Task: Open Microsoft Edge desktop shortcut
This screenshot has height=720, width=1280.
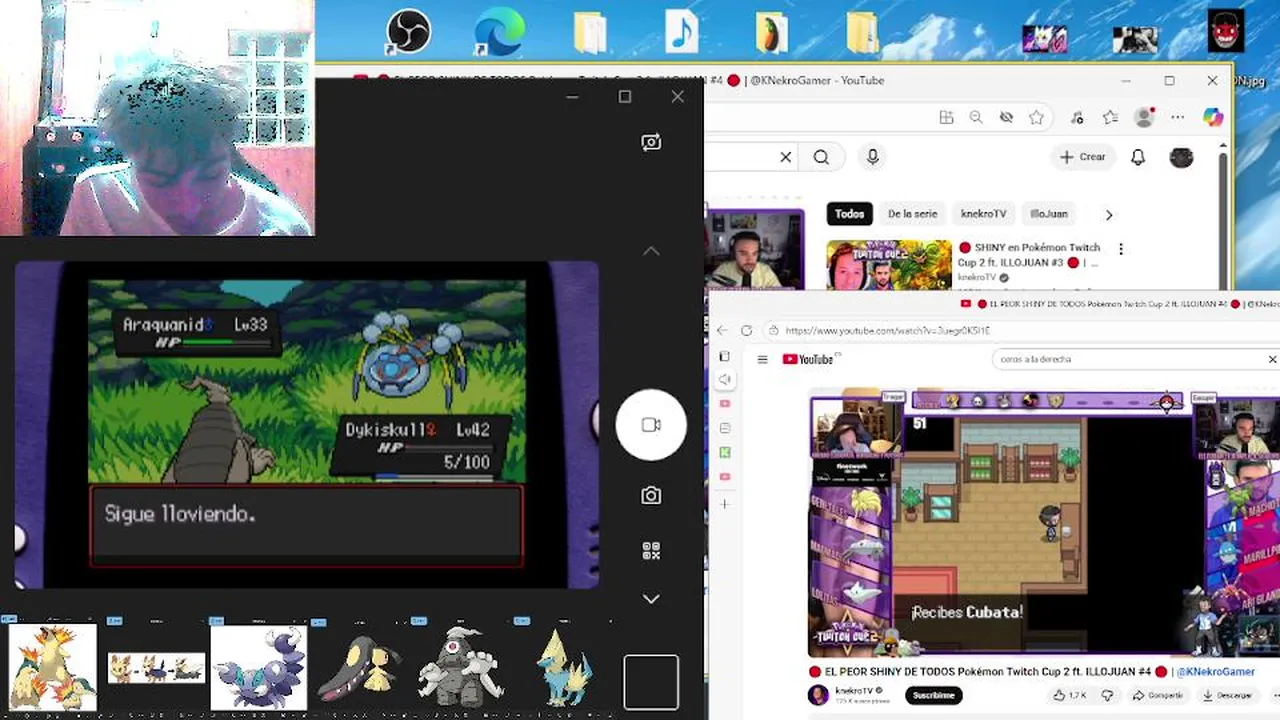Action: 499,31
